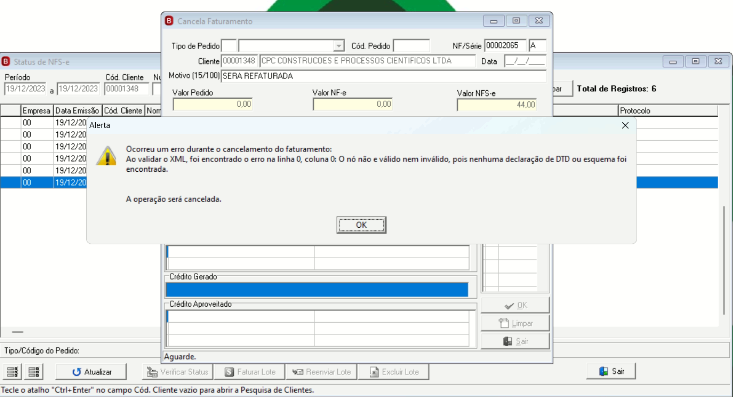
Task: Click the Data field in Cancela Faturamento
Action: (x=525, y=61)
